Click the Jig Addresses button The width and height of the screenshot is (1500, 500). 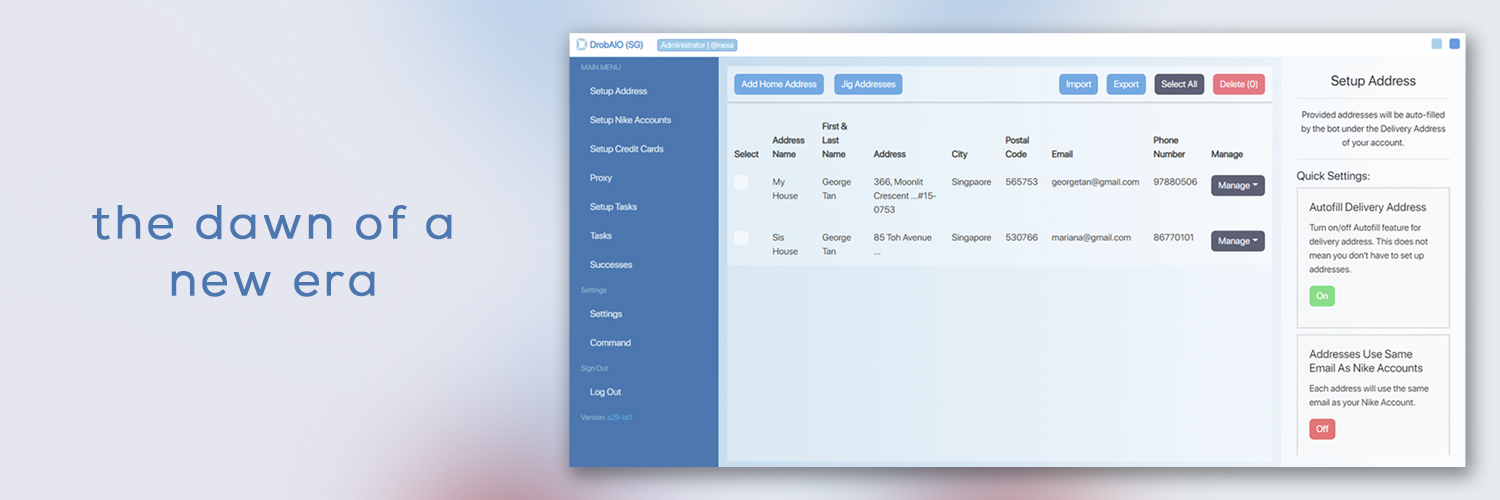(868, 84)
